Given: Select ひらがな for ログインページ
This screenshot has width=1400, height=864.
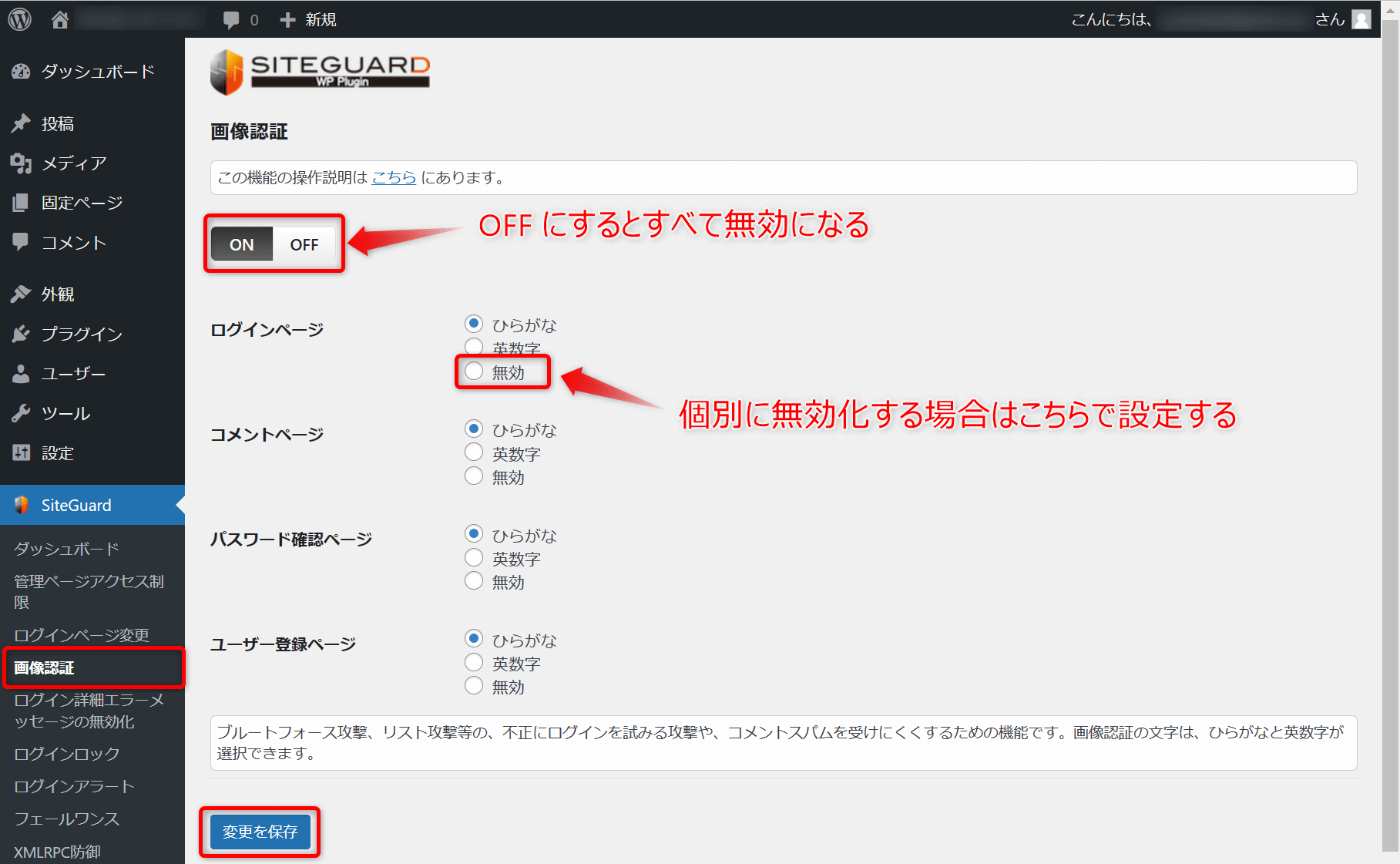Looking at the screenshot, I should (474, 324).
